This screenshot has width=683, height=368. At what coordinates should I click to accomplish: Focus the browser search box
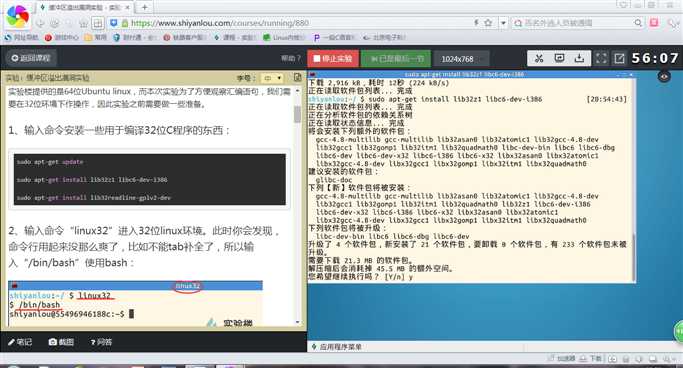tap(577, 23)
